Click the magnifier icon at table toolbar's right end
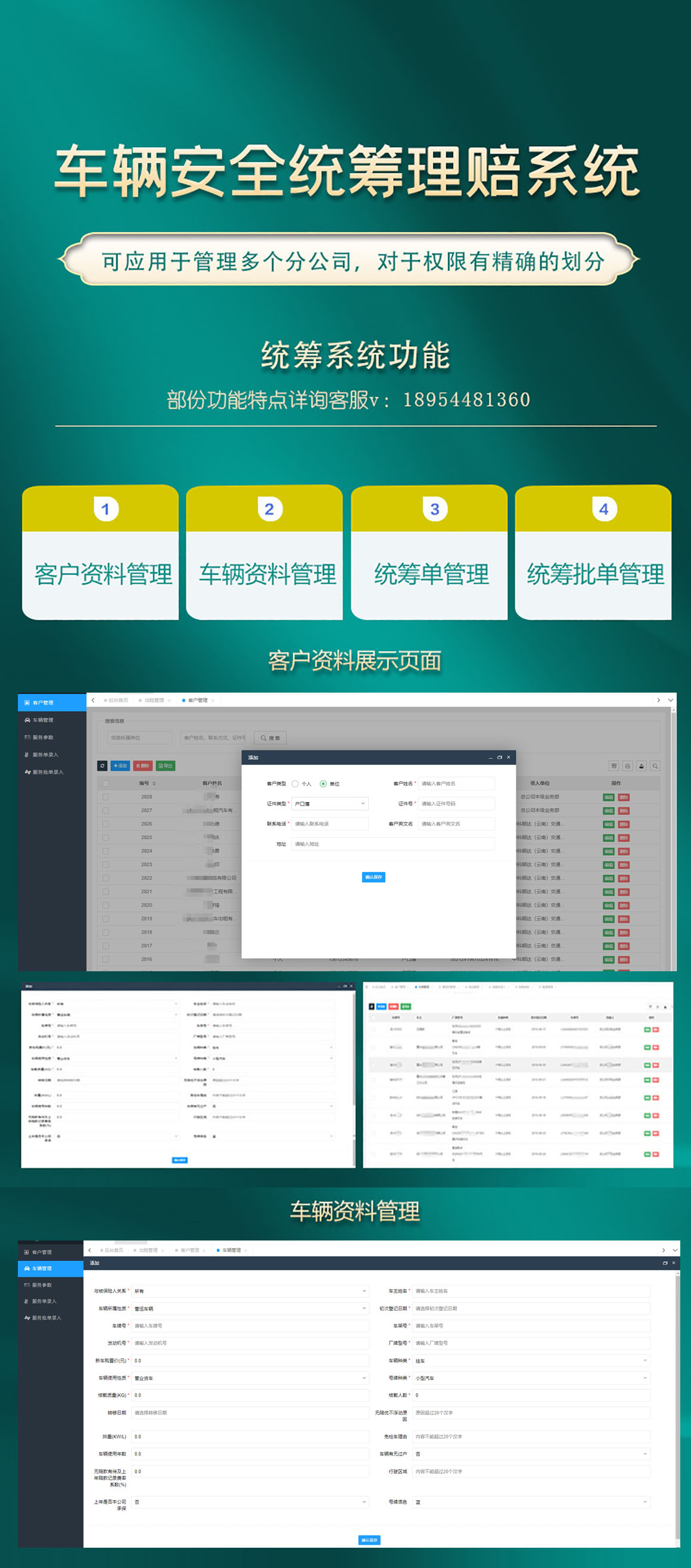 click(655, 766)
